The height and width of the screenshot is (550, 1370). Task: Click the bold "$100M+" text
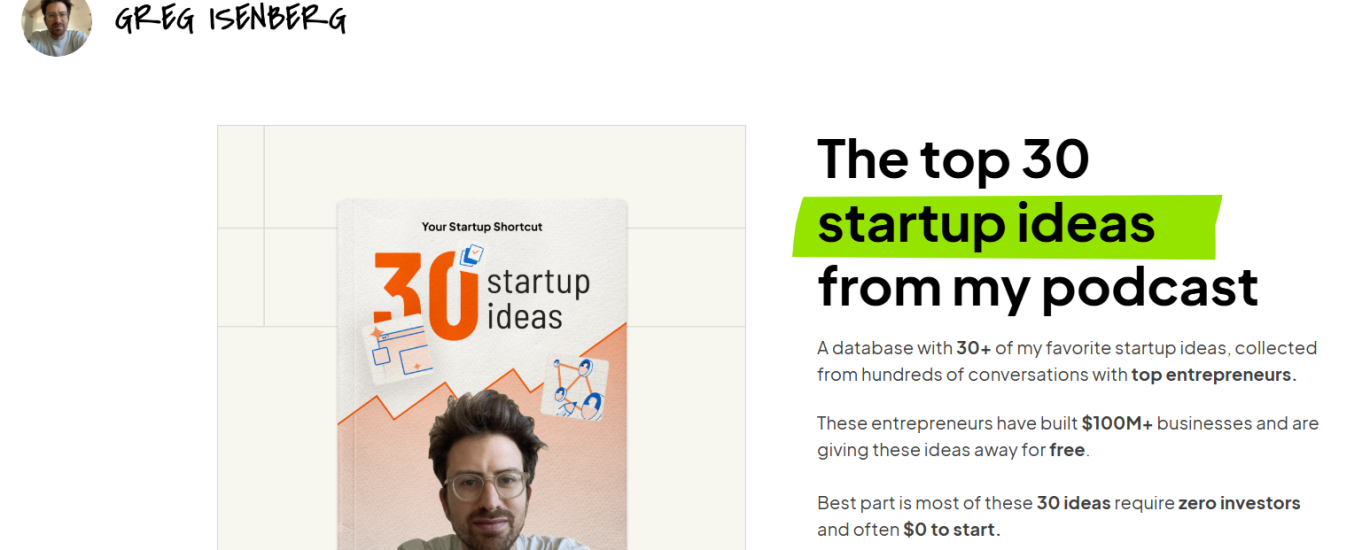click(1117, 423)
